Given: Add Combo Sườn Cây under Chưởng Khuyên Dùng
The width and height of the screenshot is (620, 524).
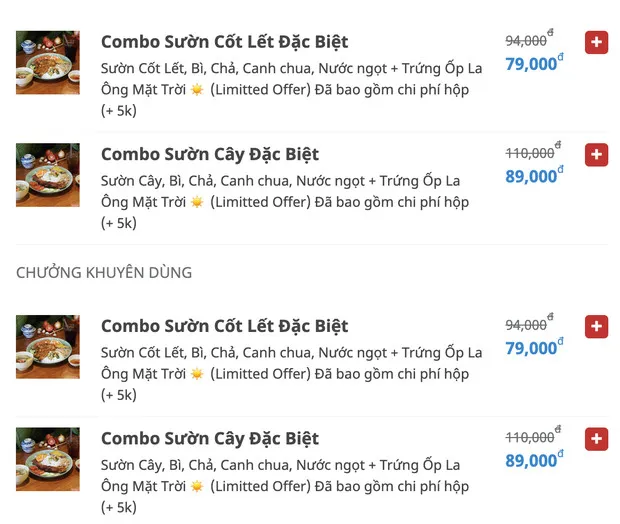Looking at the screenshot, I should (x=596, y=438).
